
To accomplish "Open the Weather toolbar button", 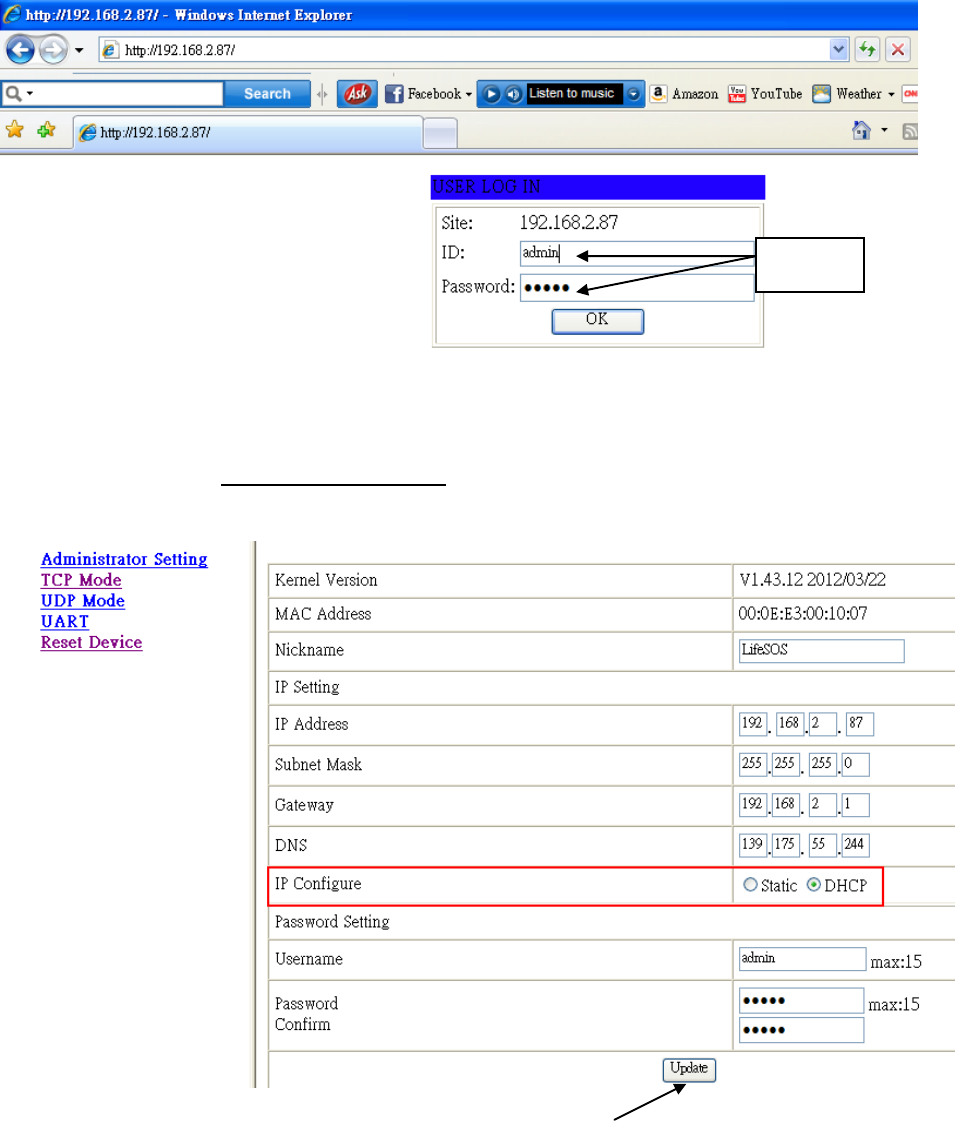I will tap(848, 94).
